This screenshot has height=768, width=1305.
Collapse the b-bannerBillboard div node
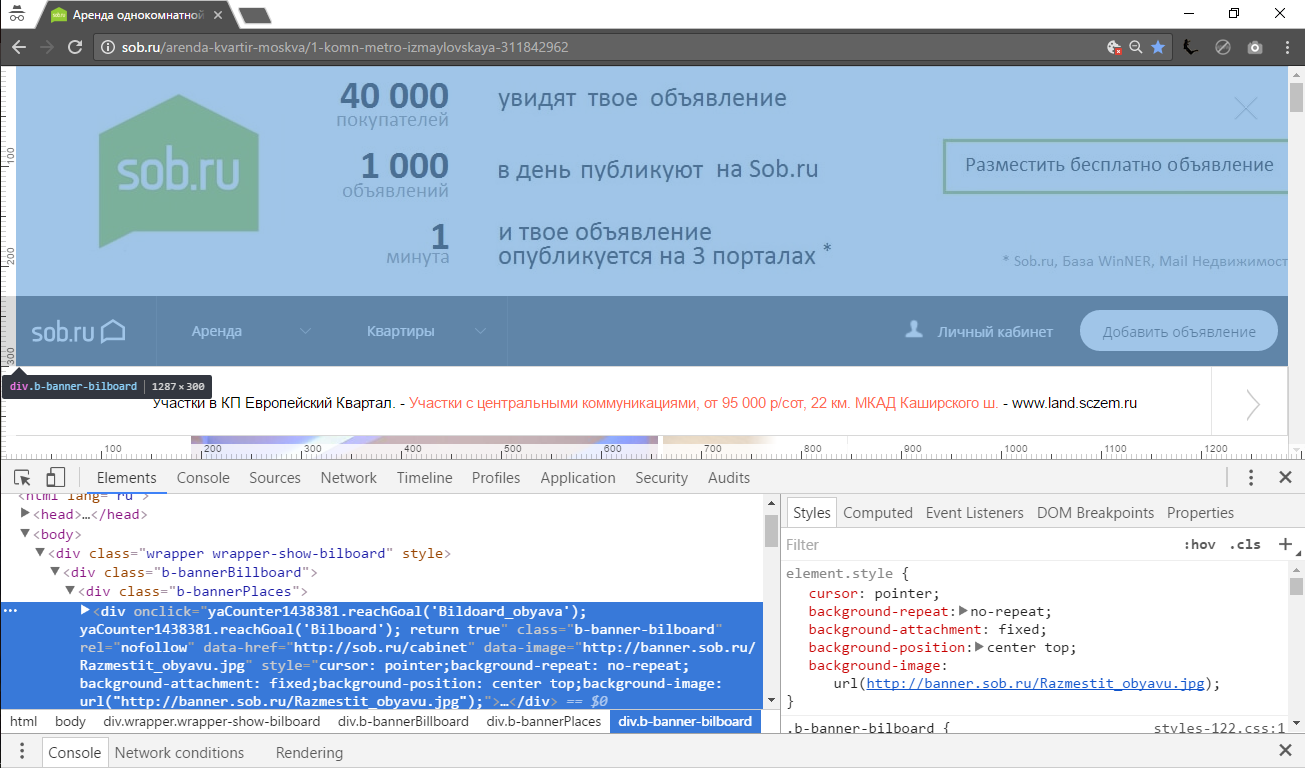point(56,572)
